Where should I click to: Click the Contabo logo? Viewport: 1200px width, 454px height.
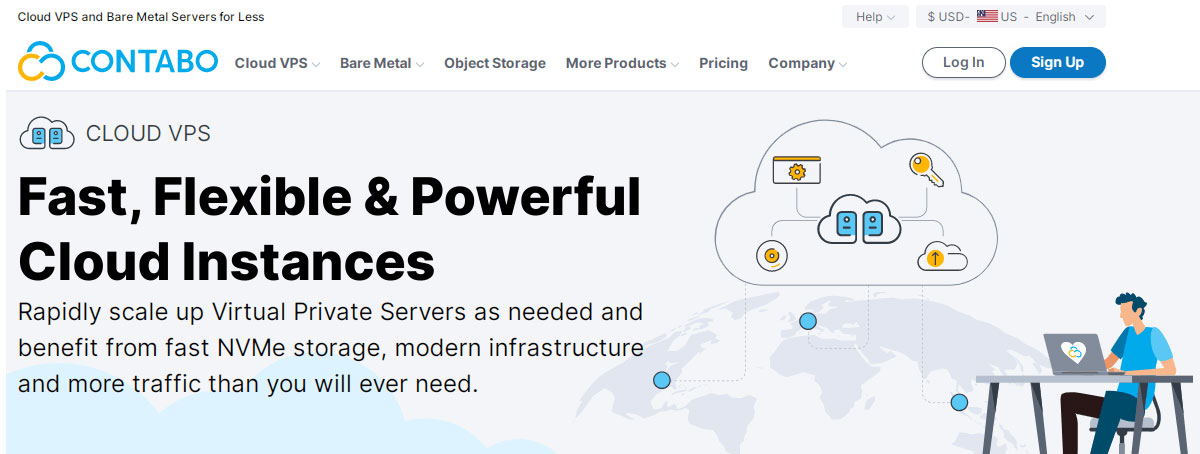tap(118, 62)
